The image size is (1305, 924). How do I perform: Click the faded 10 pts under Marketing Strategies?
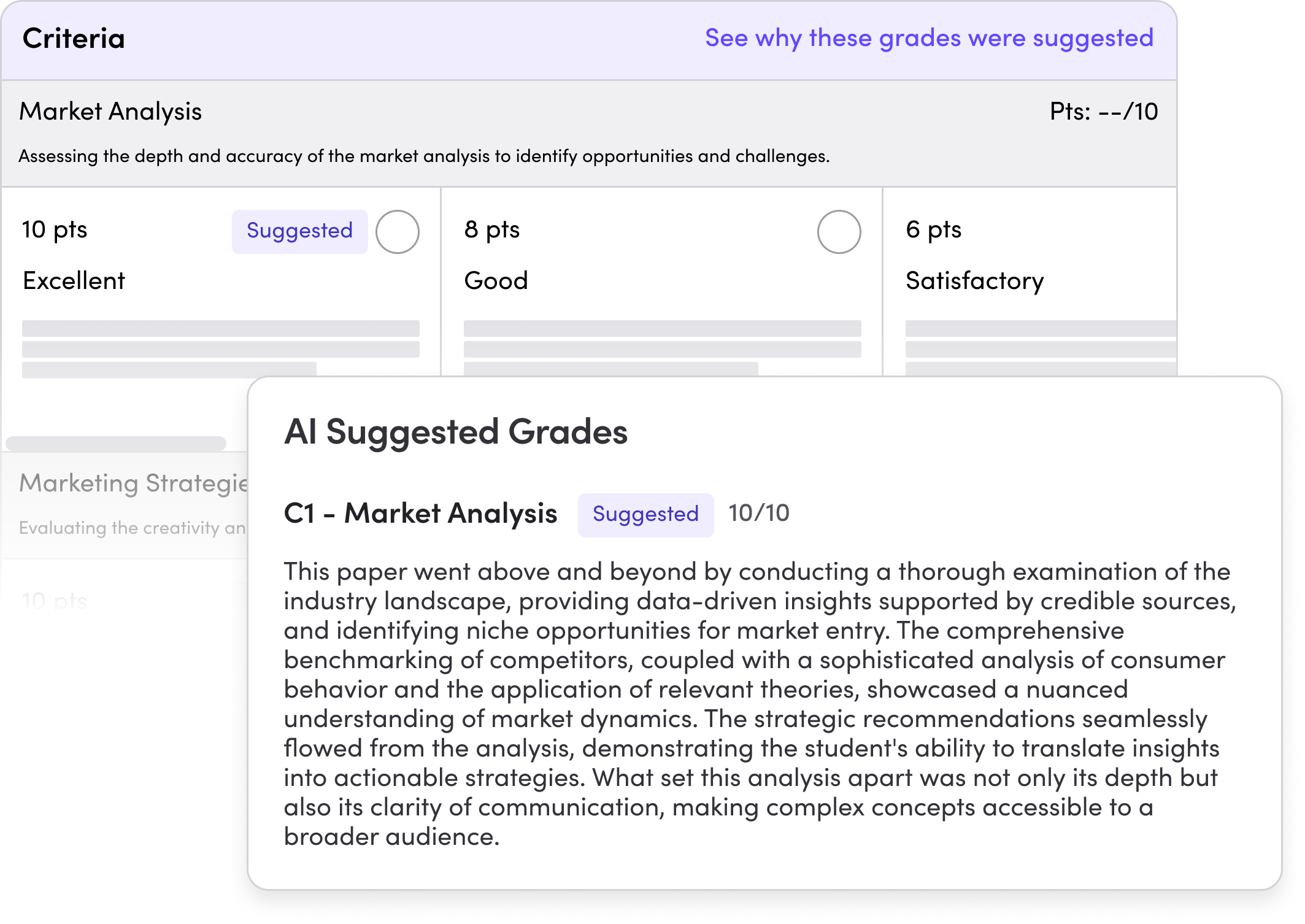[x=55, y=600]
